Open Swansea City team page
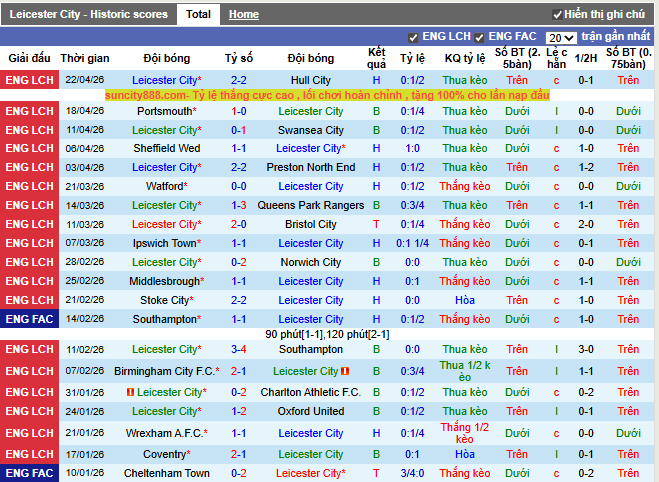This screenshot has height=482, width=659. pyautogui.click(x=310, y=130)
